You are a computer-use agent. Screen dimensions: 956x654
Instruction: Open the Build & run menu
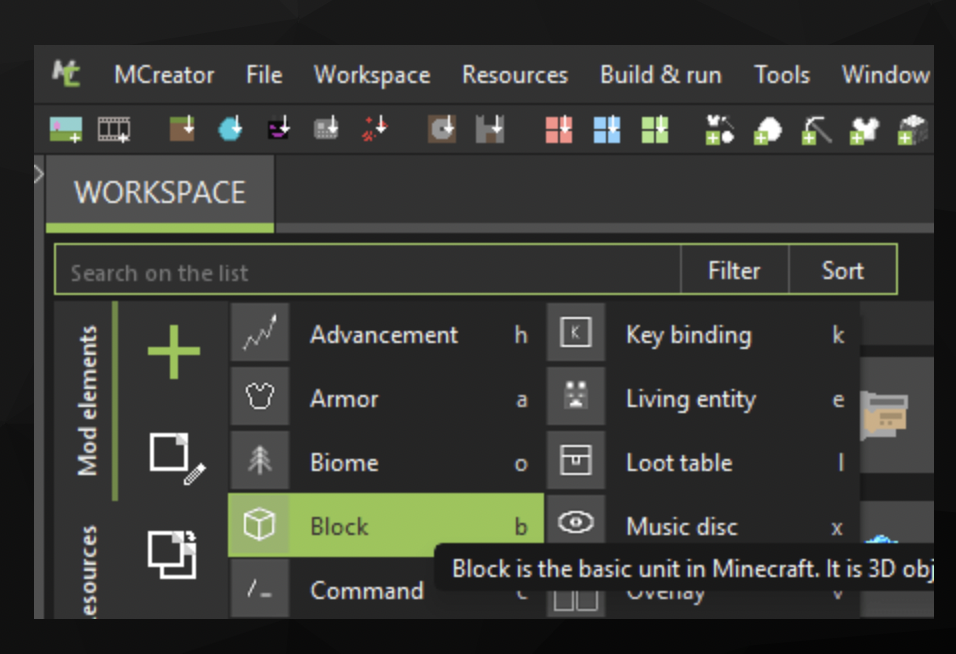pos(661,75)
